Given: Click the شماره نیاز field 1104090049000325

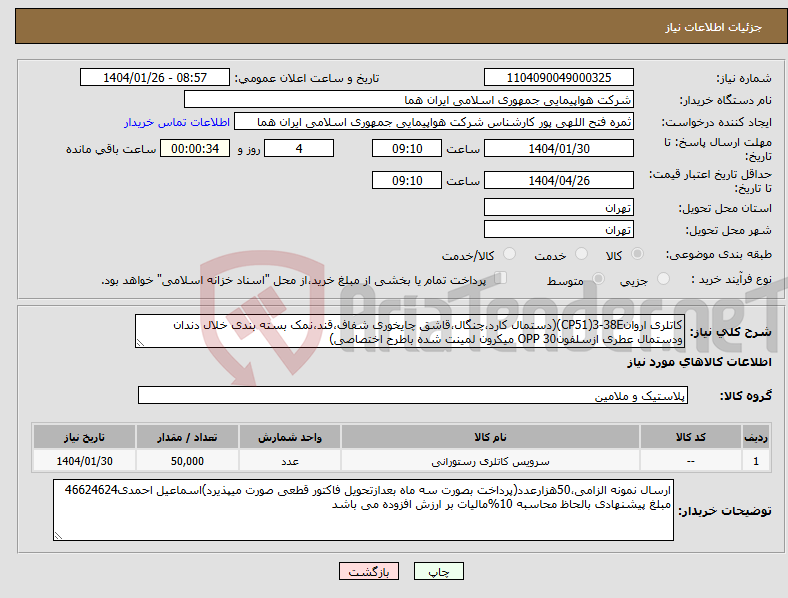Looking at the screenshot, I should (559, 77).
